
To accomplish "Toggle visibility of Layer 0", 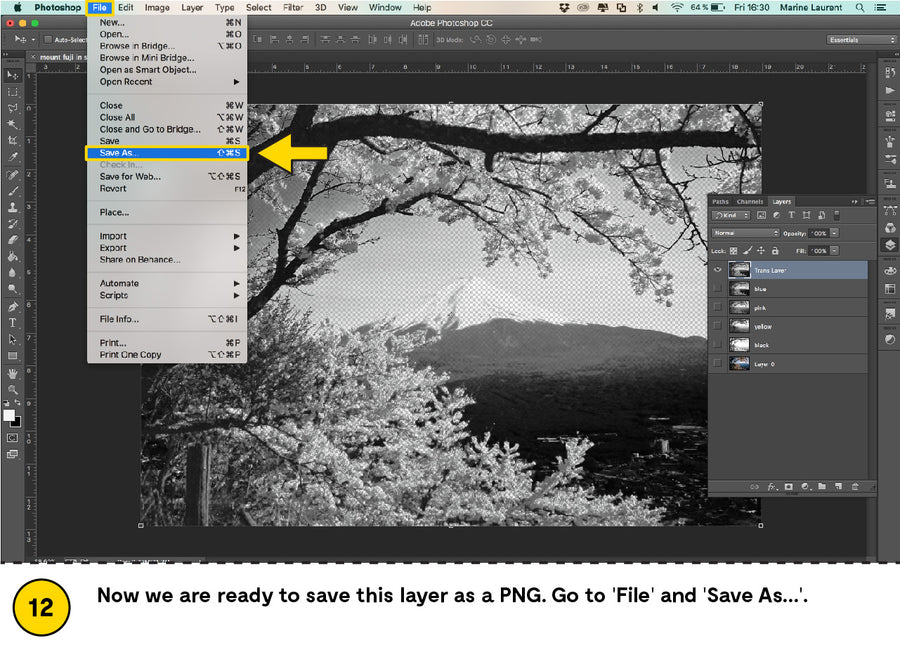I will tap(717, 364).
